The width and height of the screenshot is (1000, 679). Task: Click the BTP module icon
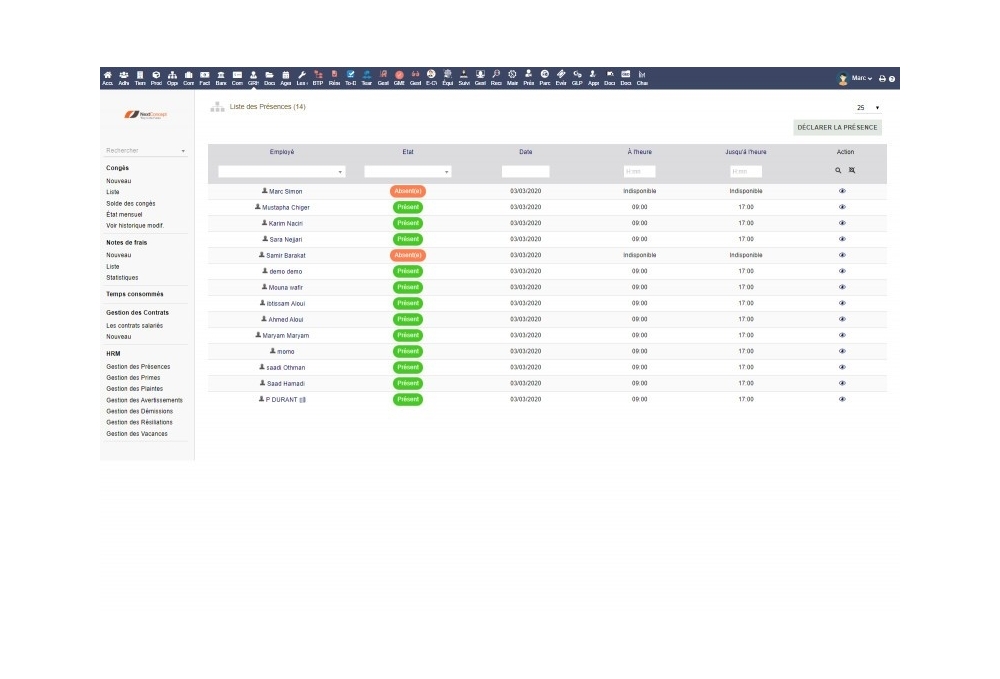[x=318, y=77]
